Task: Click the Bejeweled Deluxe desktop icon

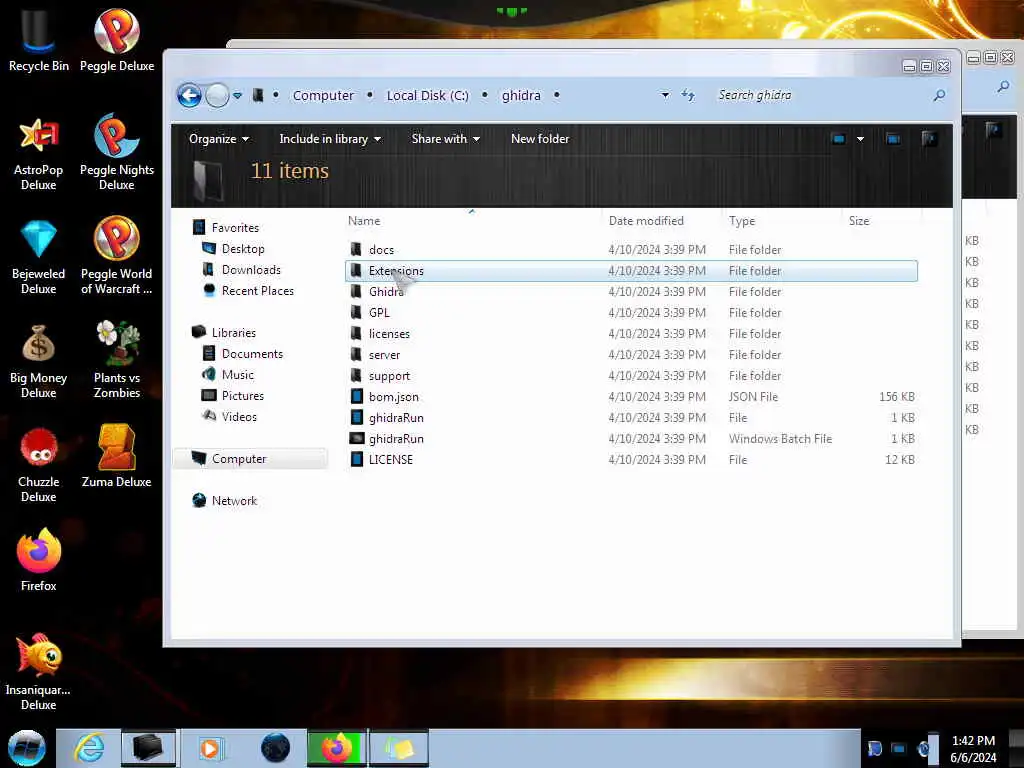Action: pyautogui.click(x=39, y=257)
